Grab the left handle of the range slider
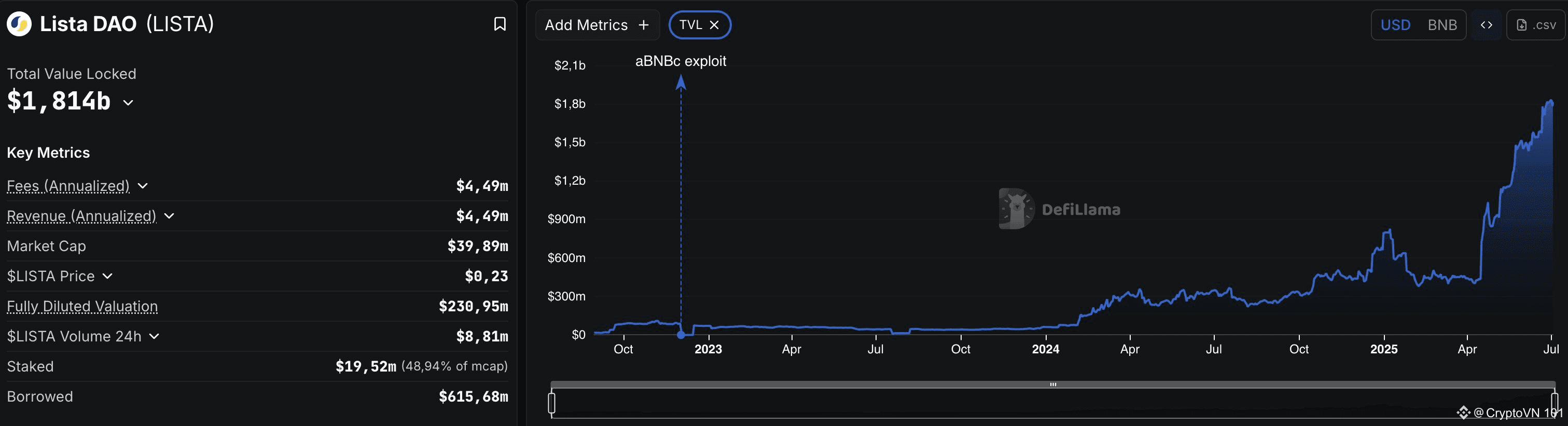The image size is (1568, 426). click(551, 403)
